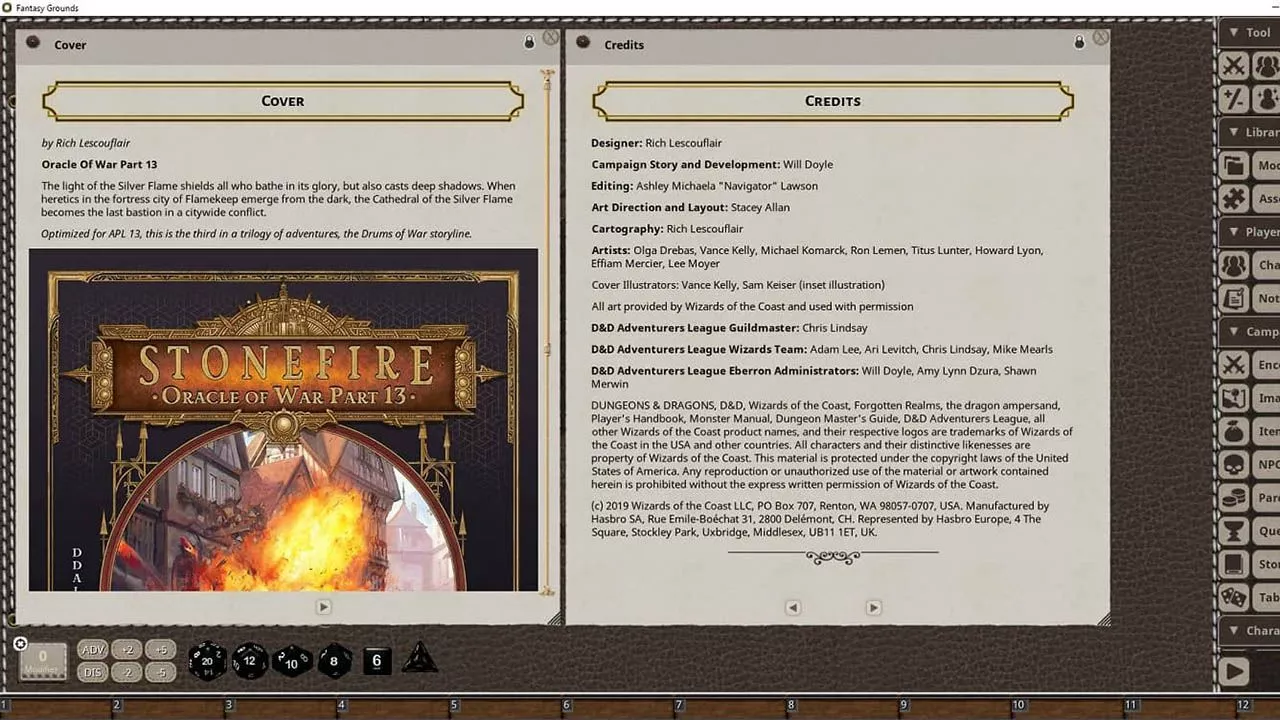1280x720 pixels.
Task: Close the Credits window
Action: click(1101, 37)
